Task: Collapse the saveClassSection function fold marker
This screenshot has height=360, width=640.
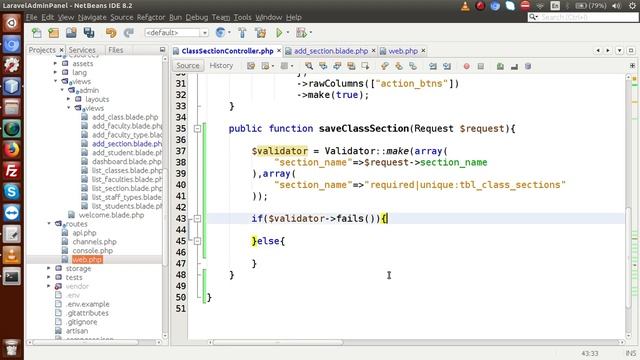Action: (x=198, y=129)
